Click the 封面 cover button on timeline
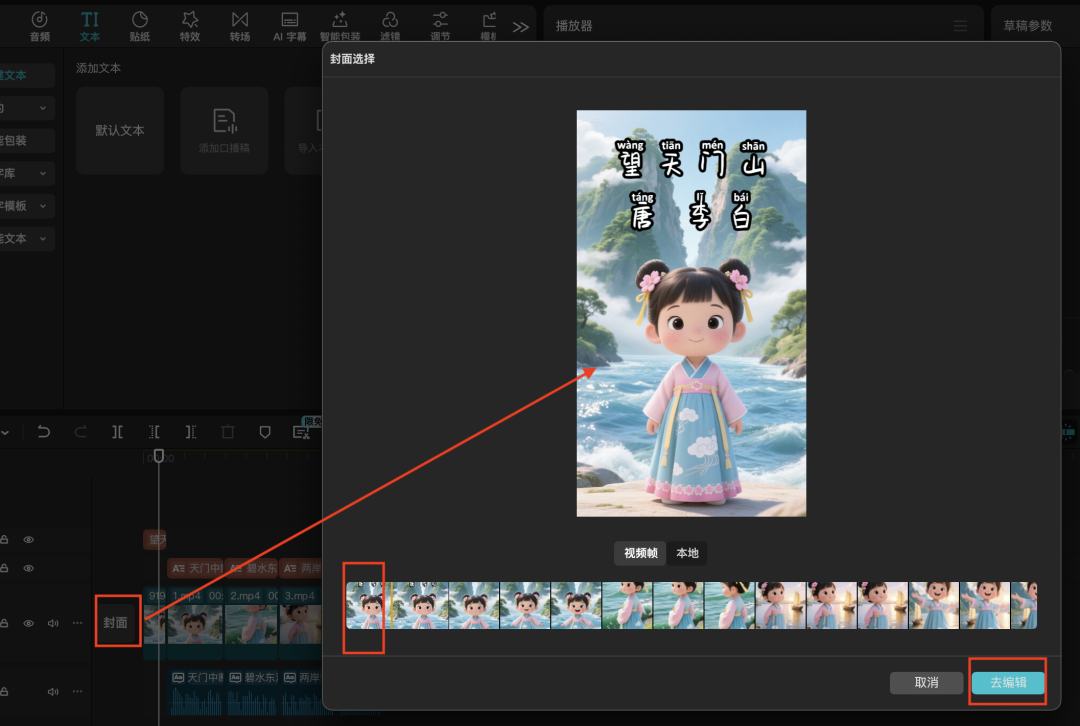Screen dimensions: 1080x726 (x=116, y=622)
